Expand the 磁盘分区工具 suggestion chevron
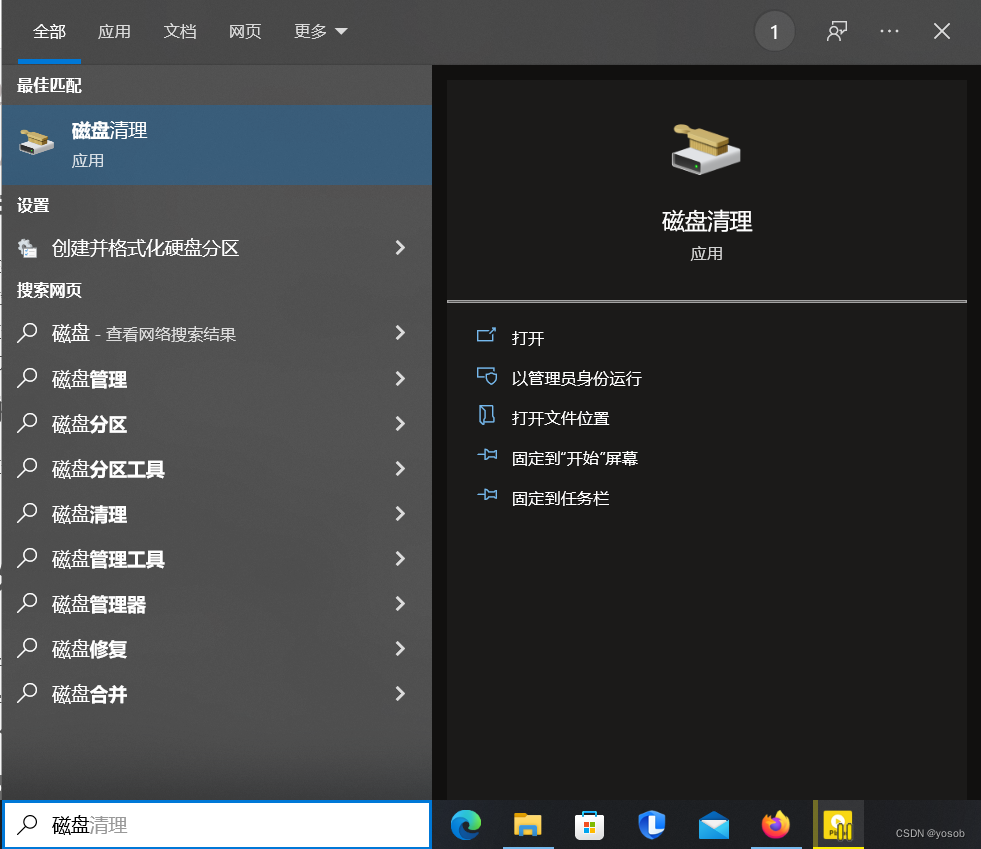The width and height of the screenshot is (981, 849). [400, 469]
